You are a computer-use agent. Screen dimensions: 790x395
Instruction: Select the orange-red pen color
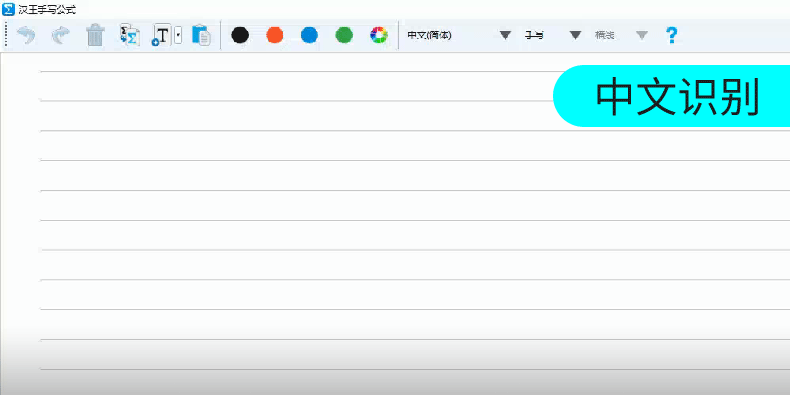click(x=275, y=35)
